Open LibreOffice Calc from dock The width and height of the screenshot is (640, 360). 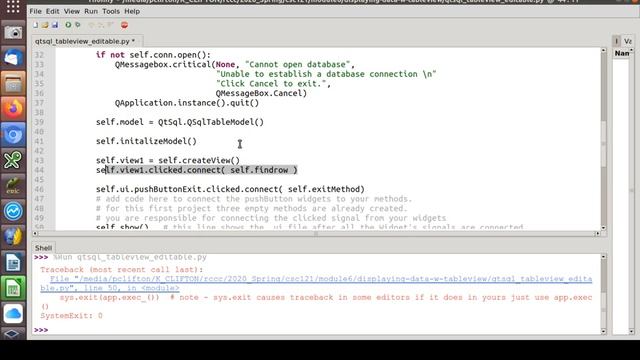coord(13,288)
